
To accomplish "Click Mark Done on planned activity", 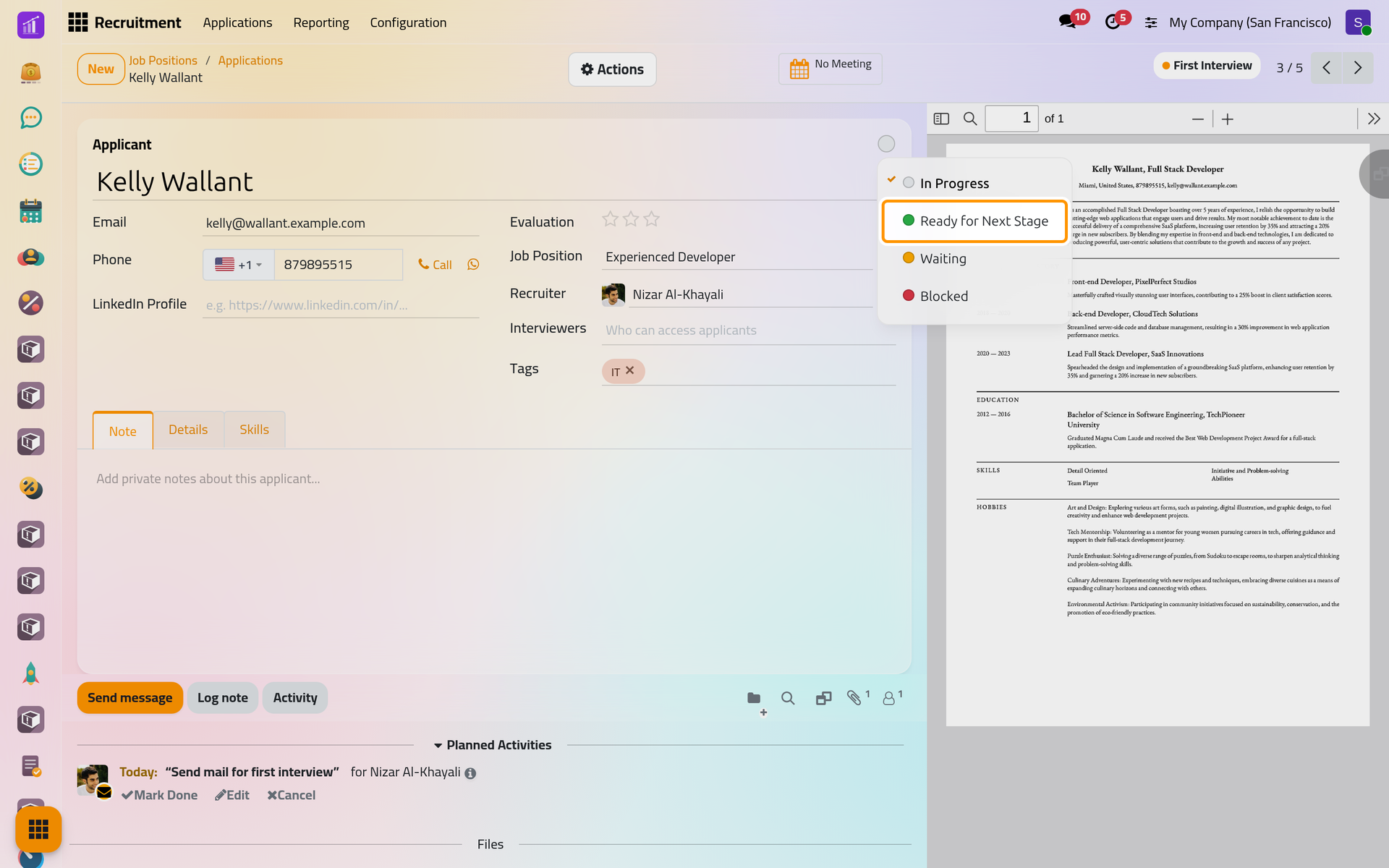I will point(159,795).
